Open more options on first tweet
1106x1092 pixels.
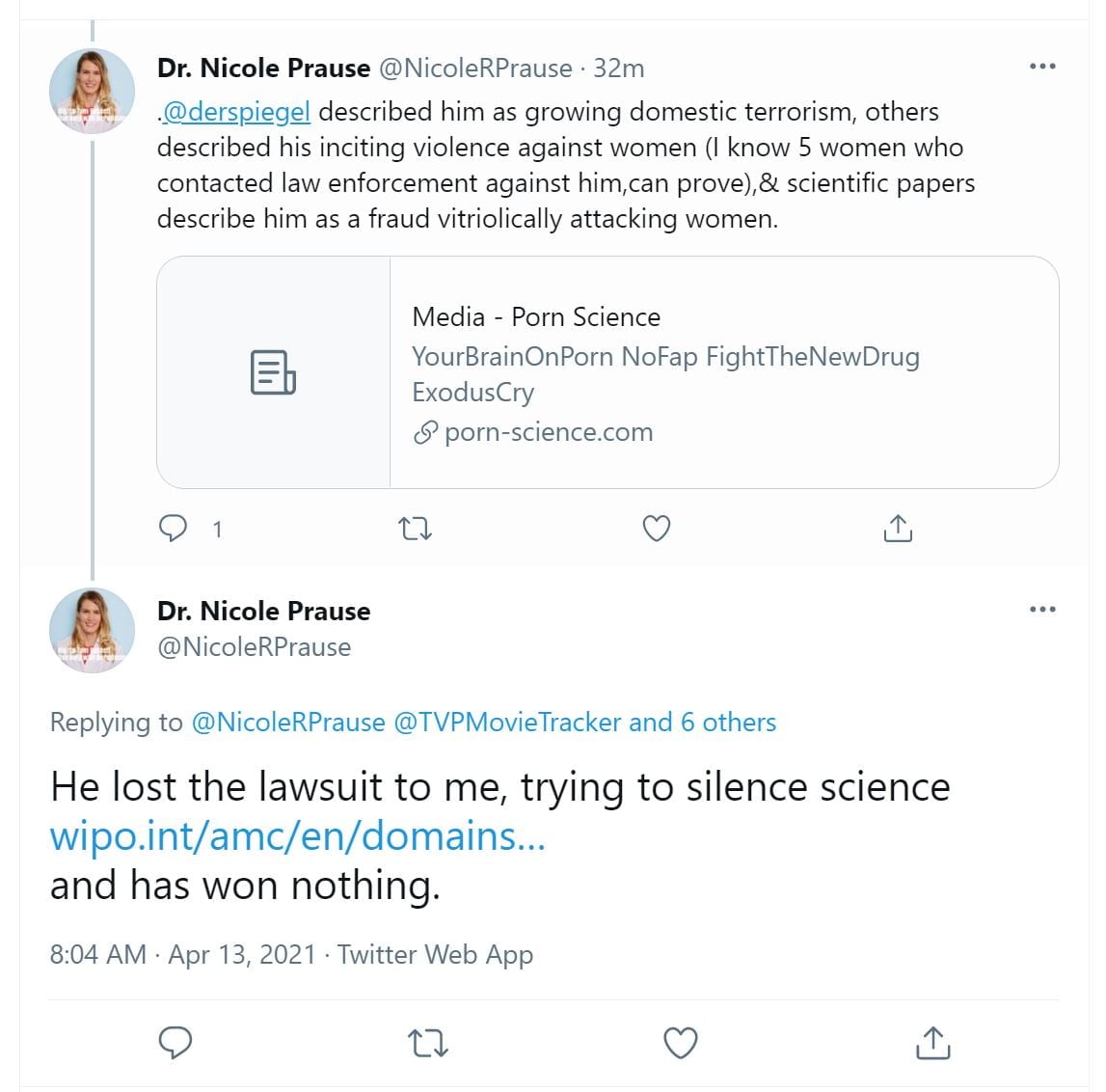tap(1042, 67)
